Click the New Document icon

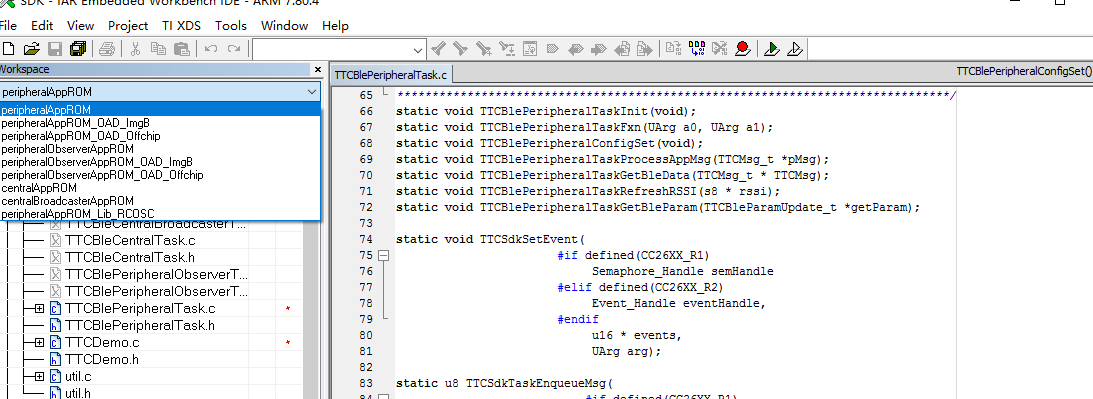pyautogui.click(x=8, y=49)
